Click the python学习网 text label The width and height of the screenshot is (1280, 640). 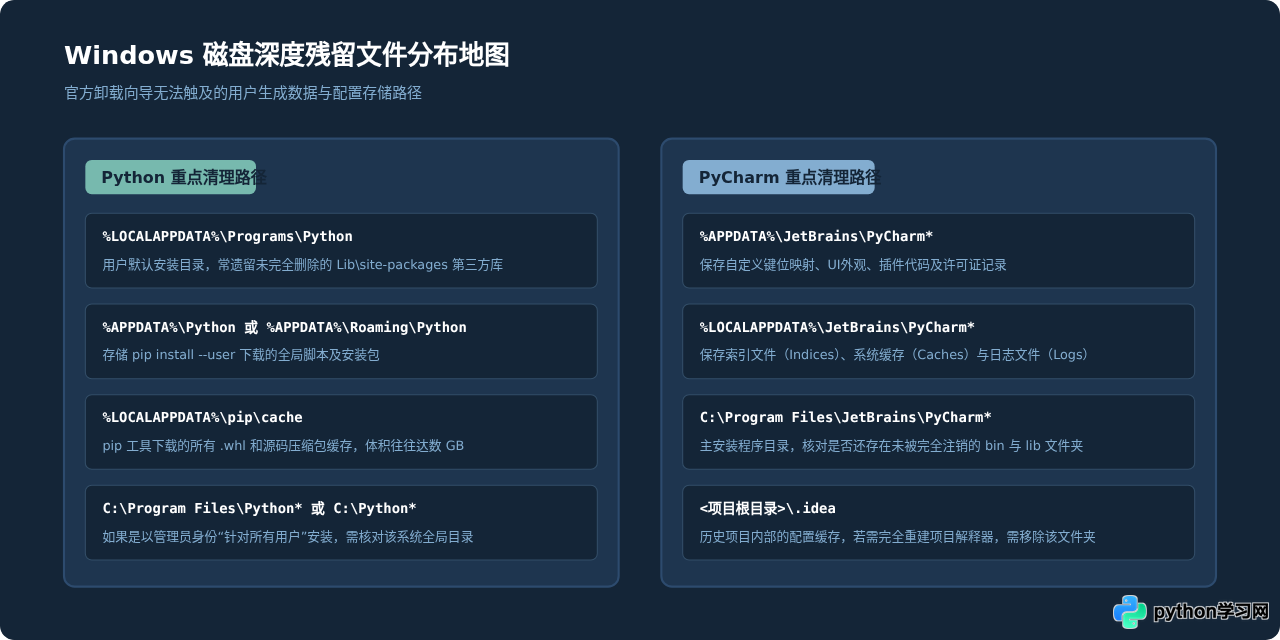(x=1211, y=611)
